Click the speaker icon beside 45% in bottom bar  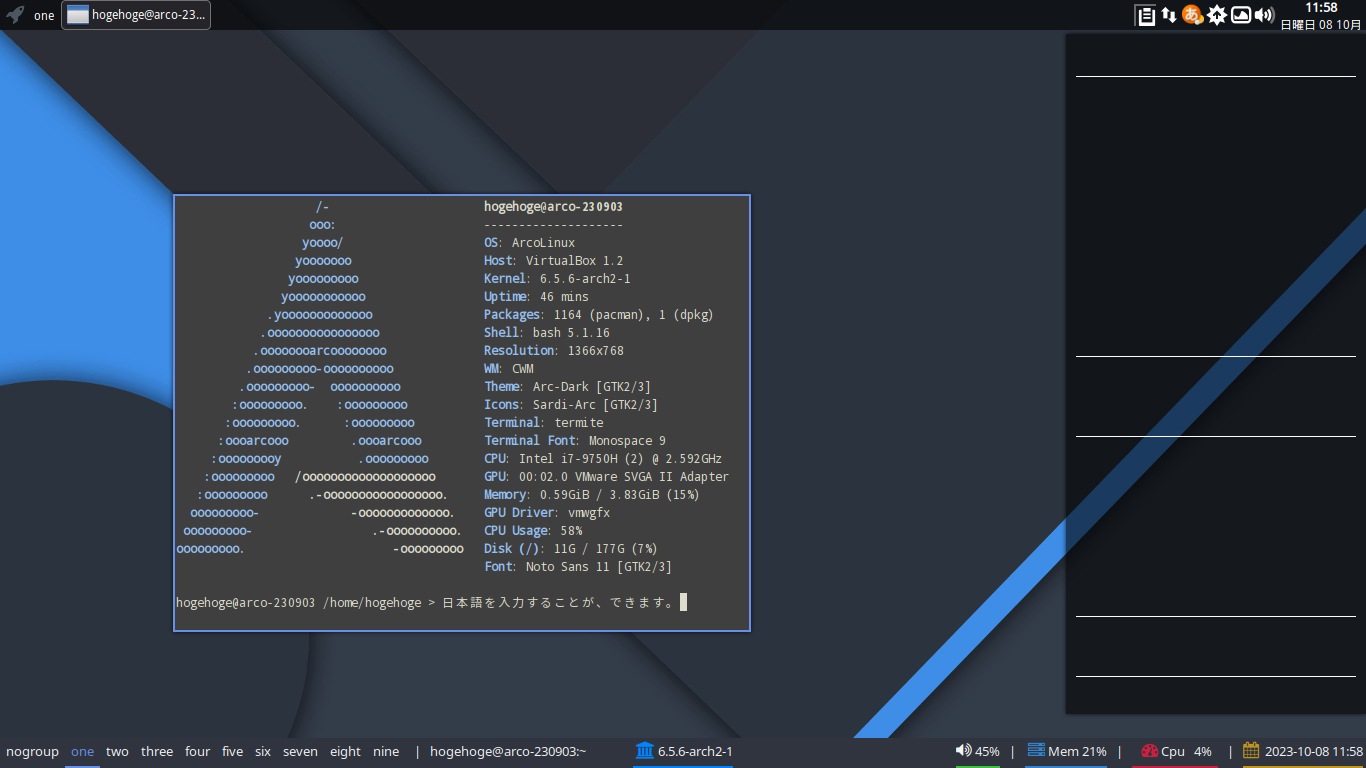[963, 751]
